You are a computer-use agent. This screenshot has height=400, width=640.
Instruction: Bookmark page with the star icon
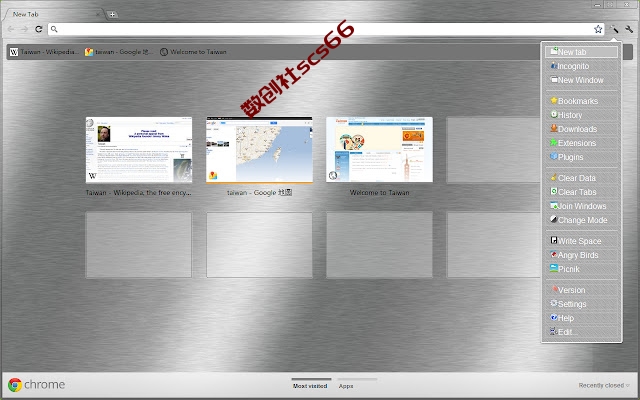(x=598, y=29)
